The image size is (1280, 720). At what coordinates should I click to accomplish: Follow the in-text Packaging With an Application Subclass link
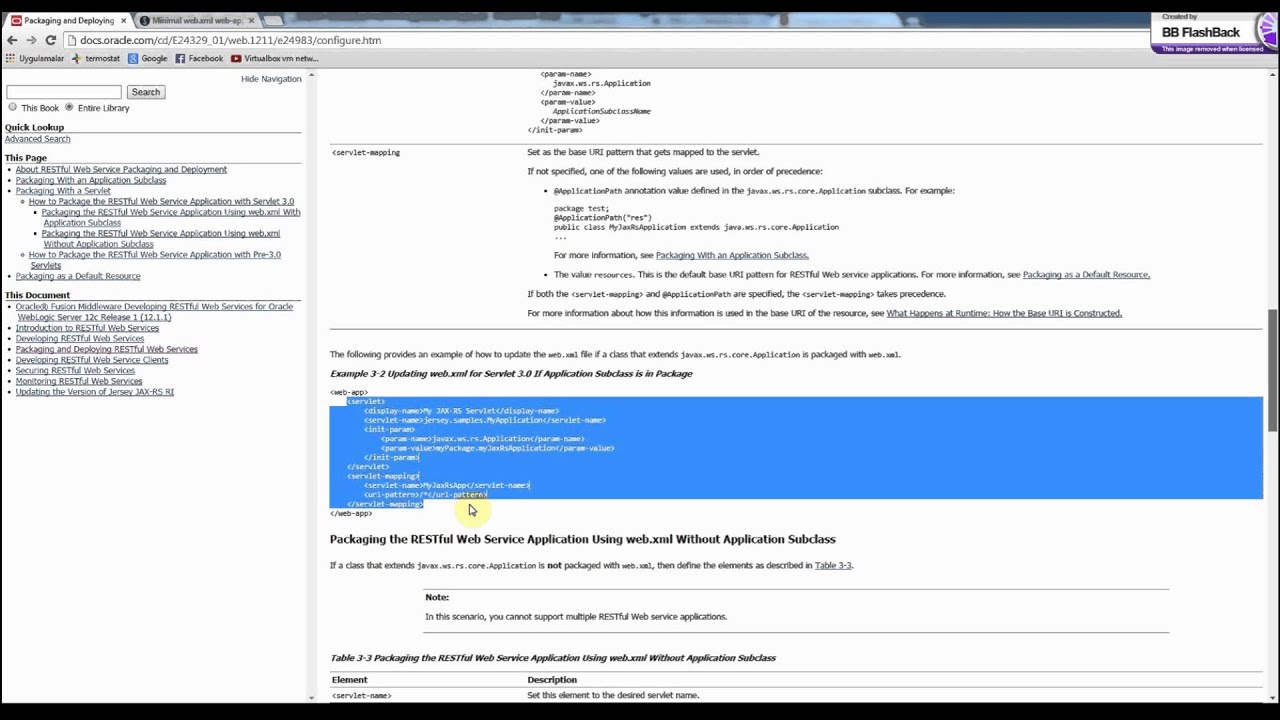[x=732, y=255]
